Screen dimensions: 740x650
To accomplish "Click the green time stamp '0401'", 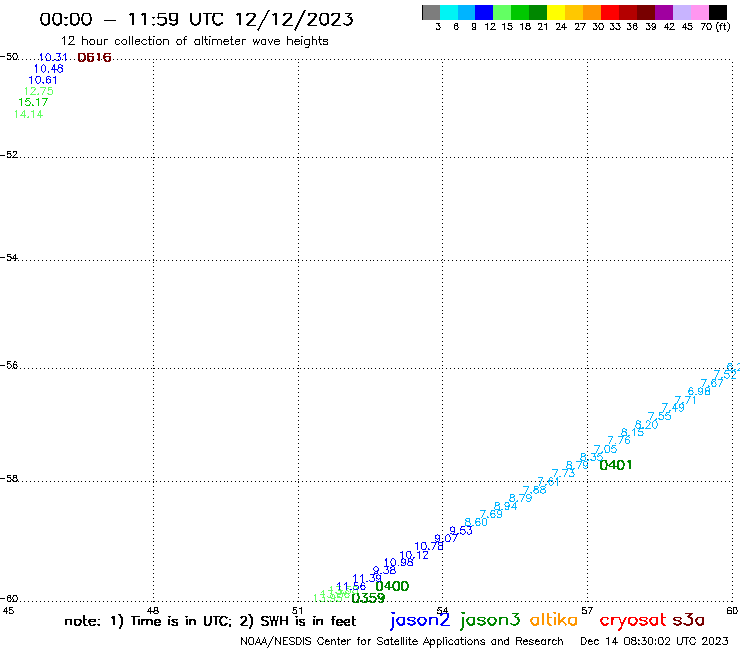I will tap(616, 465).
